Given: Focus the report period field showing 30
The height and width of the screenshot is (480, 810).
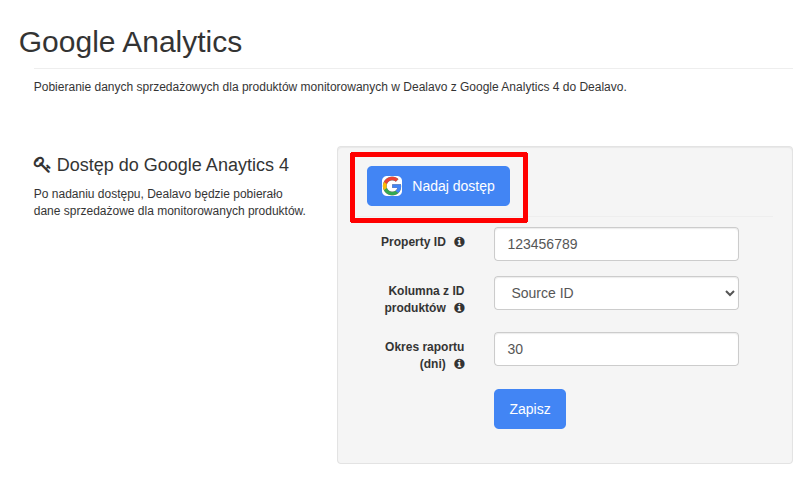Looking at the screenshot, I should [x=616, y=349].
